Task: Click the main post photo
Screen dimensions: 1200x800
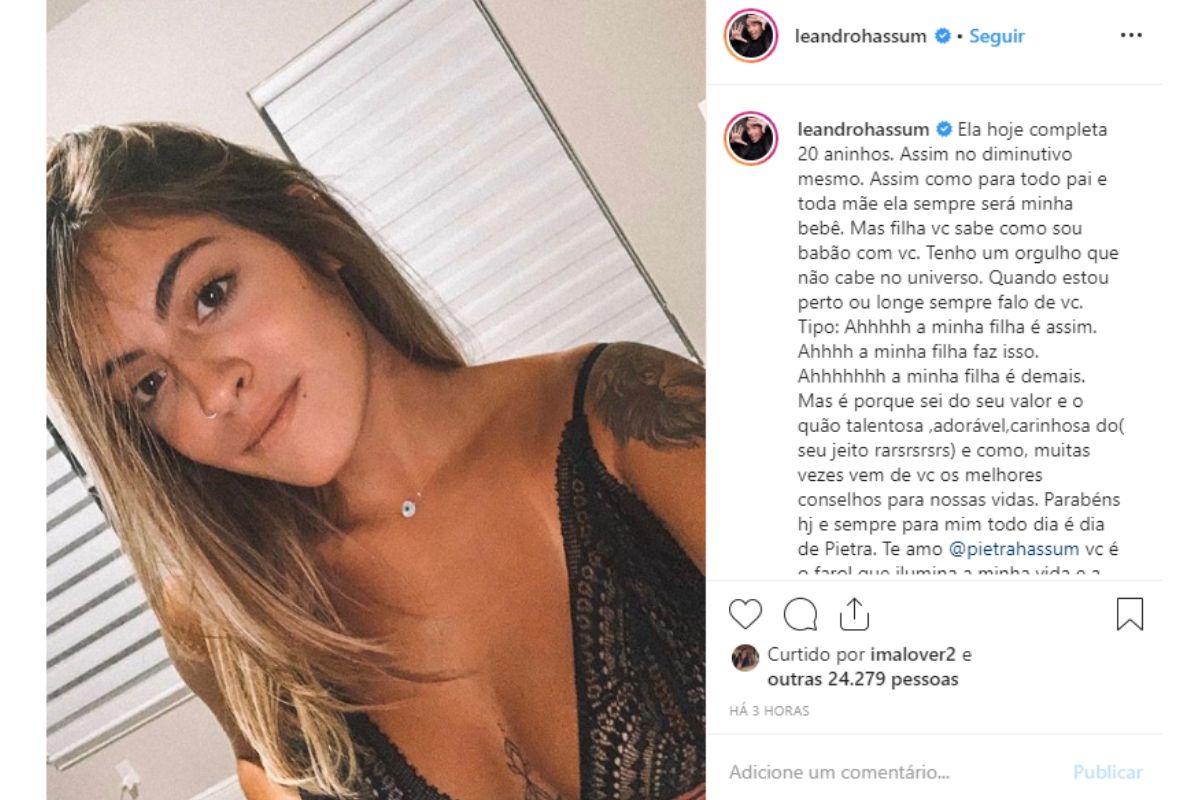Action: 375,400
